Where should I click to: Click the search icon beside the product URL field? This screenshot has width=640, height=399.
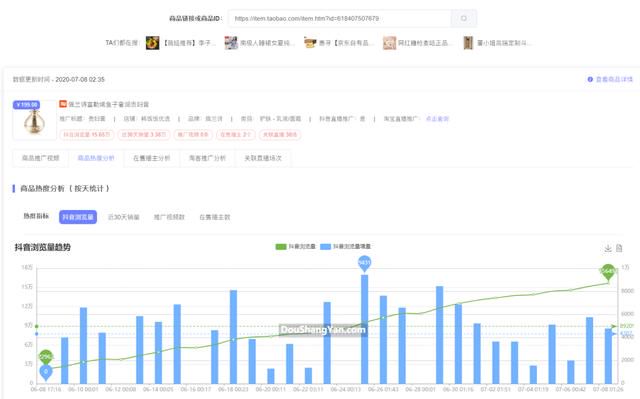click(x=464, y=18)
